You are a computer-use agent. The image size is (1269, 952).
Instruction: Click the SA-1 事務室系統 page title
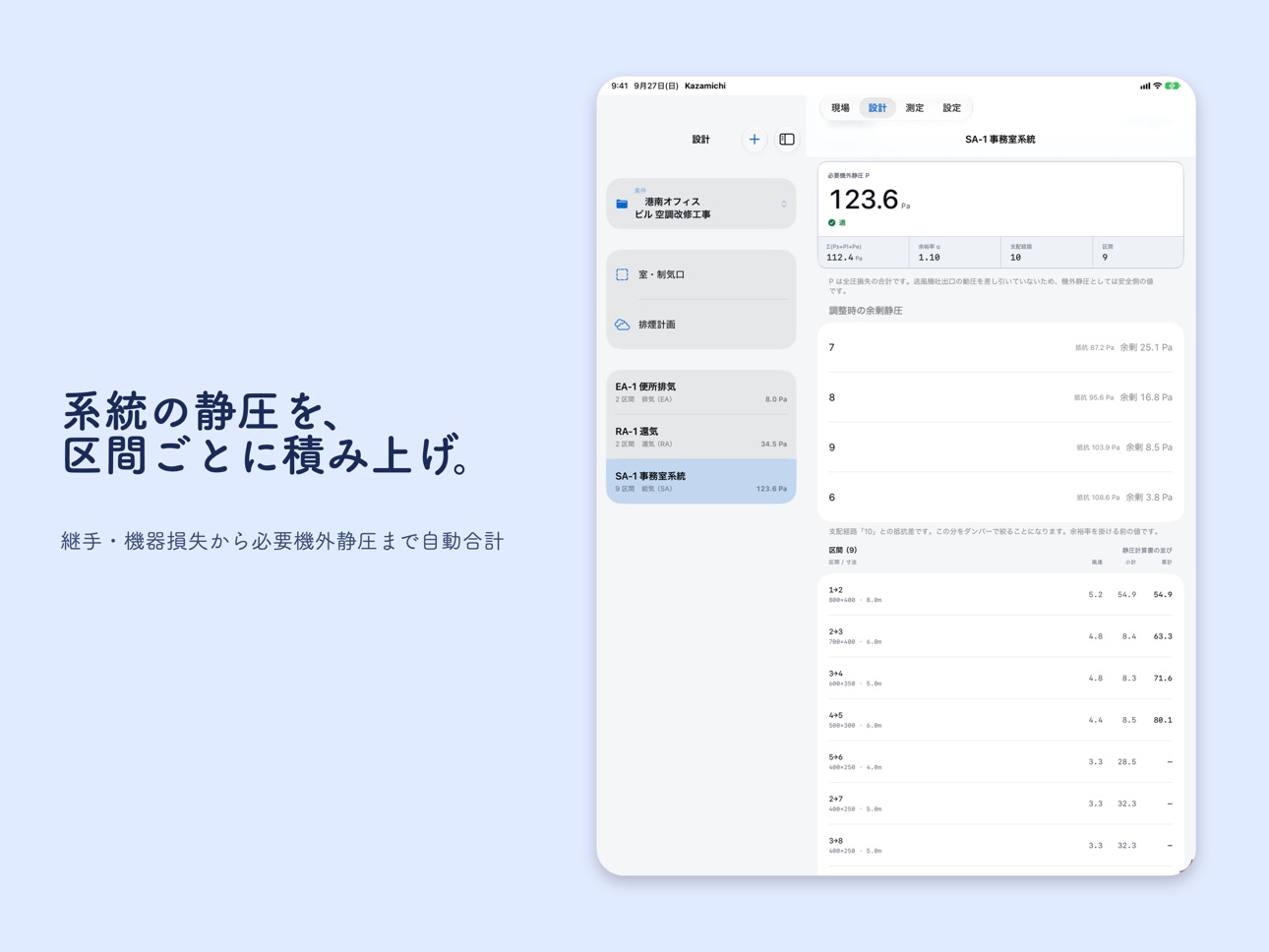pos(1000,140)
